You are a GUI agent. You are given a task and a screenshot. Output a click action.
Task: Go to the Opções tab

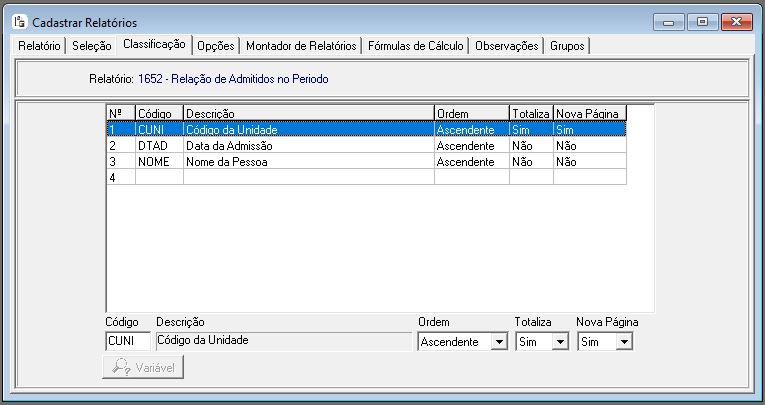pos(216,46)
